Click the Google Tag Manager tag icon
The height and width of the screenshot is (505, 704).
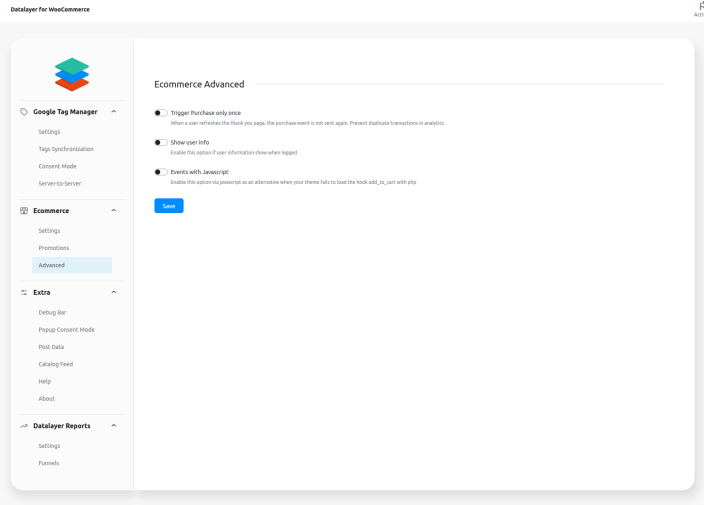24,112
